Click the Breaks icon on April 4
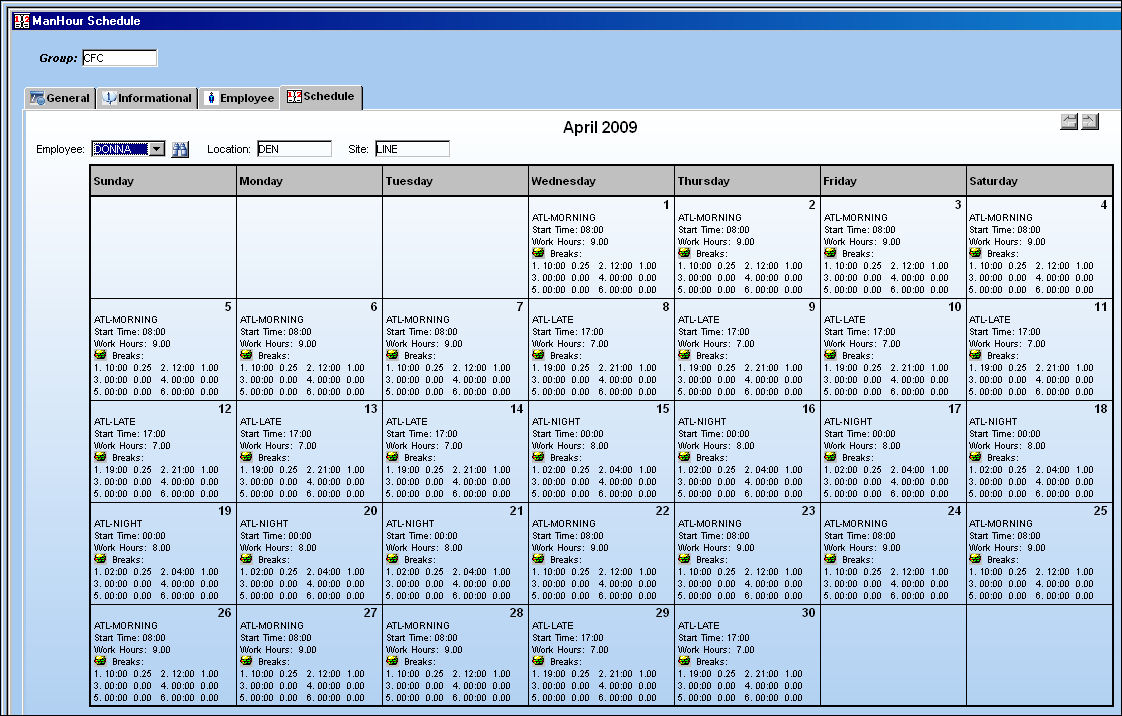This screenshot has height=716, width=1122. (x=975, y=253)
